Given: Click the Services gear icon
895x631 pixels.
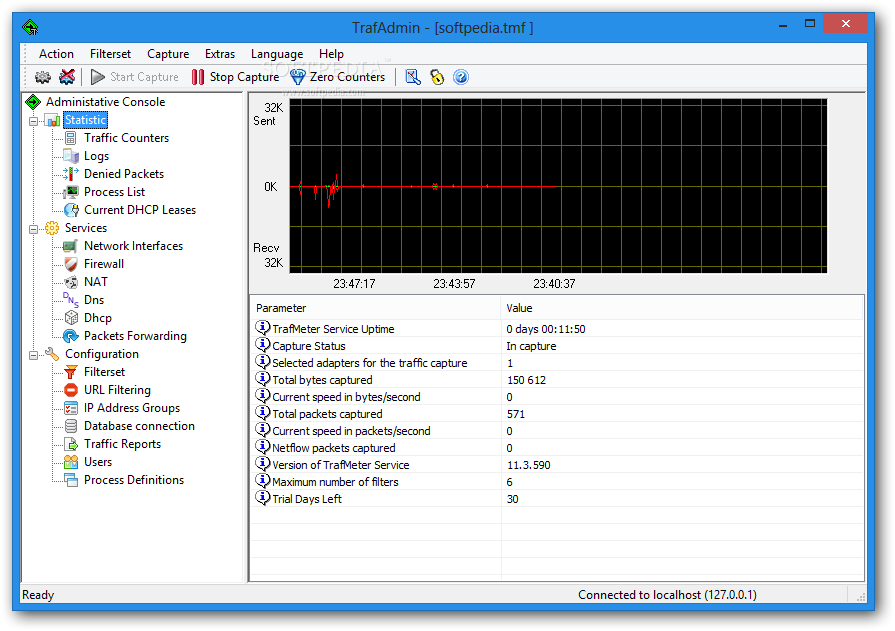Looking at the screenshot, I should (x=52, y=228).
